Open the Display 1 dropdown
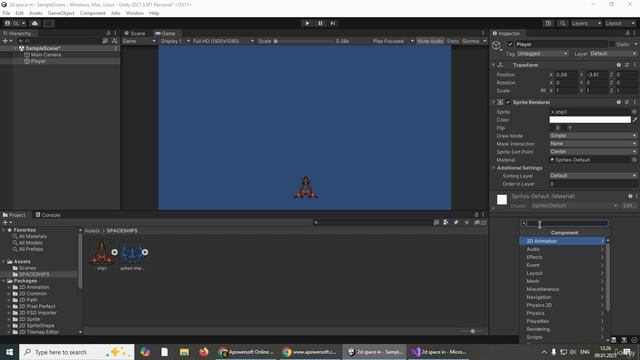 [175, 41]
